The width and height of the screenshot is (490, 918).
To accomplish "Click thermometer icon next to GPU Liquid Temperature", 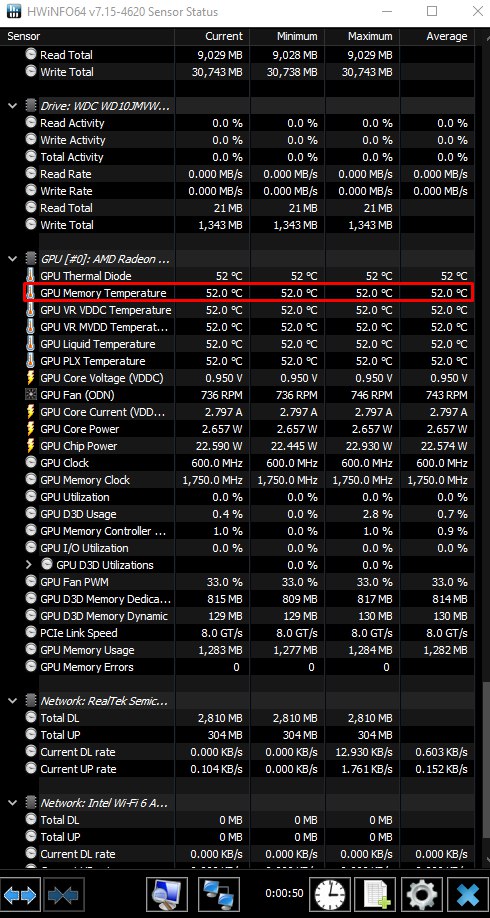I will (x=30, y=344).
